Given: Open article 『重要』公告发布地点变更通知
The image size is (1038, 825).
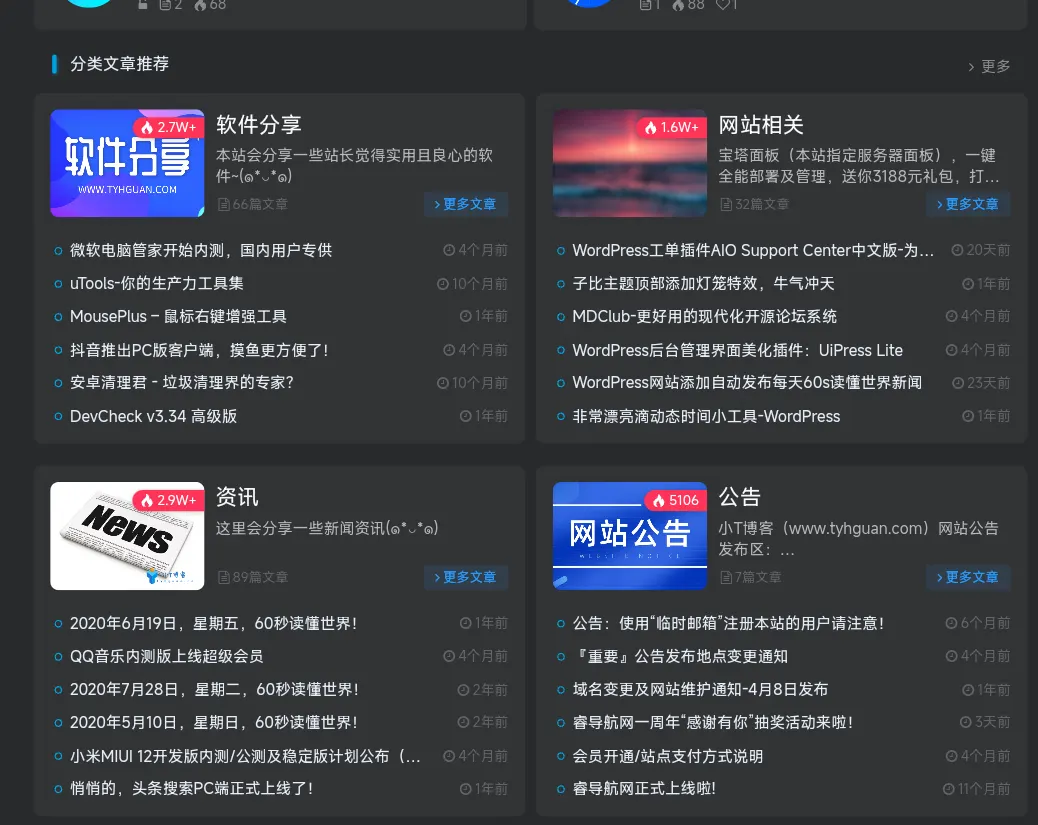Looking at the screenshot, I should [x=680, y=656].
